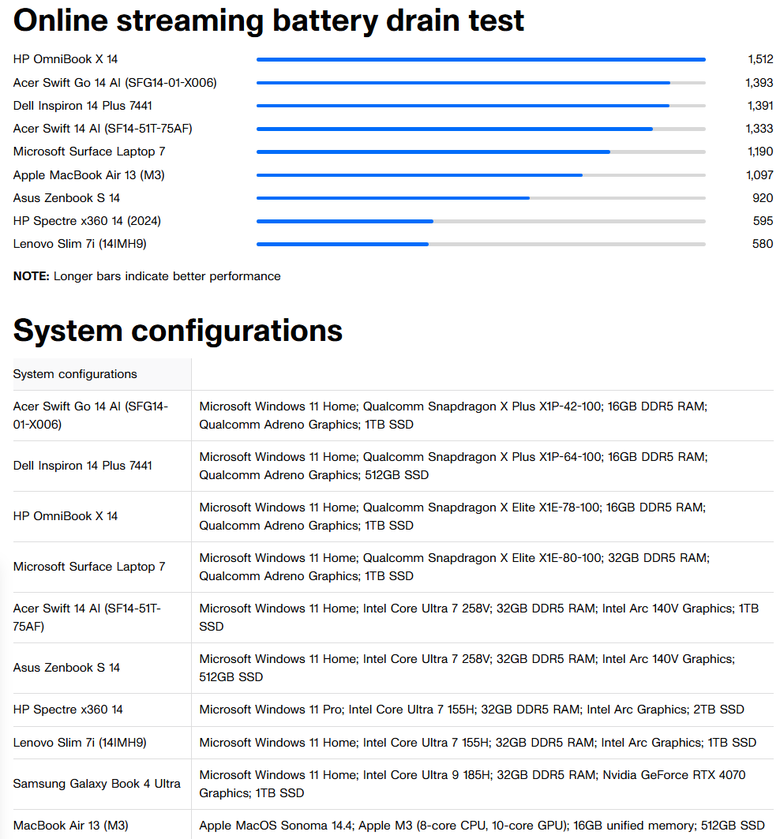Click the 'Online streaming battery drain test' heading
Screen dimensions: 780x839
[269, 20]
